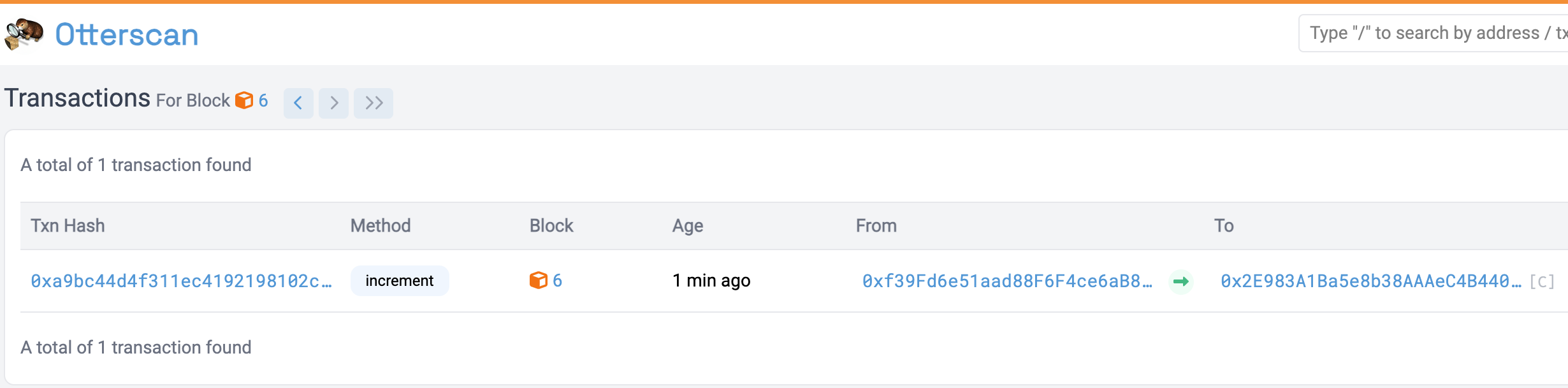
Task: Click the [C] contract marker
Action: [x=1542, y=281]
